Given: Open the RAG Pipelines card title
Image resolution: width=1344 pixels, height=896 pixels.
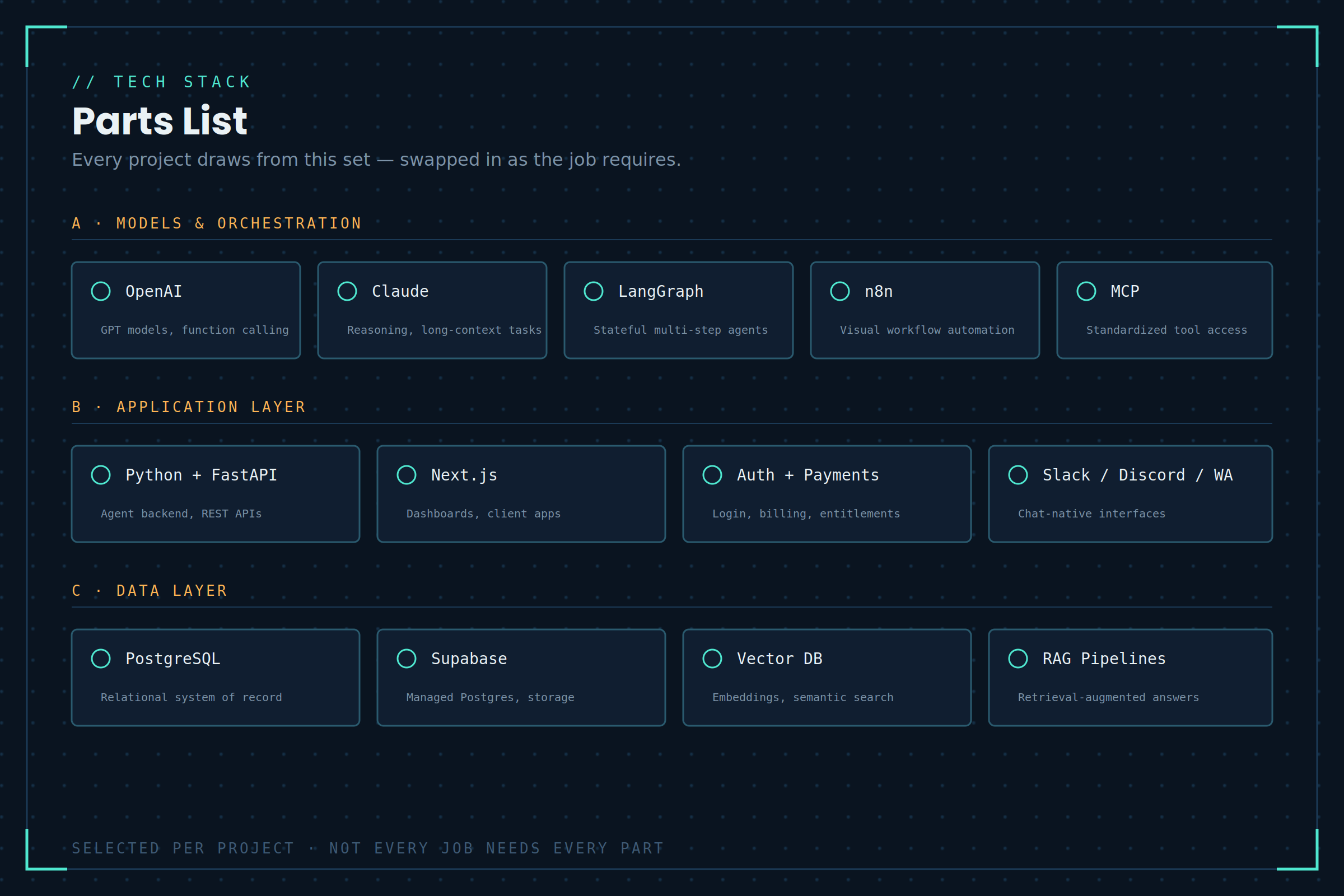Looking at the screenshot, I should tap(1104, 659).
